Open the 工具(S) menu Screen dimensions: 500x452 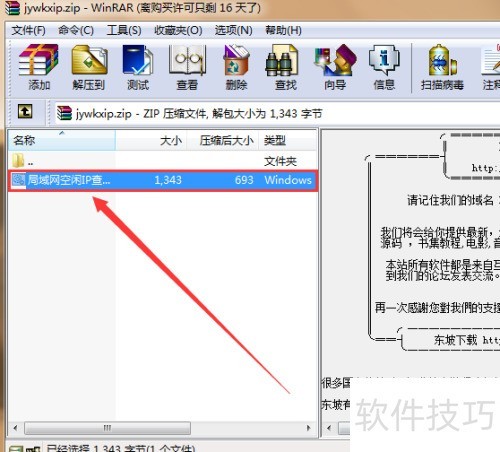point(124,30)
